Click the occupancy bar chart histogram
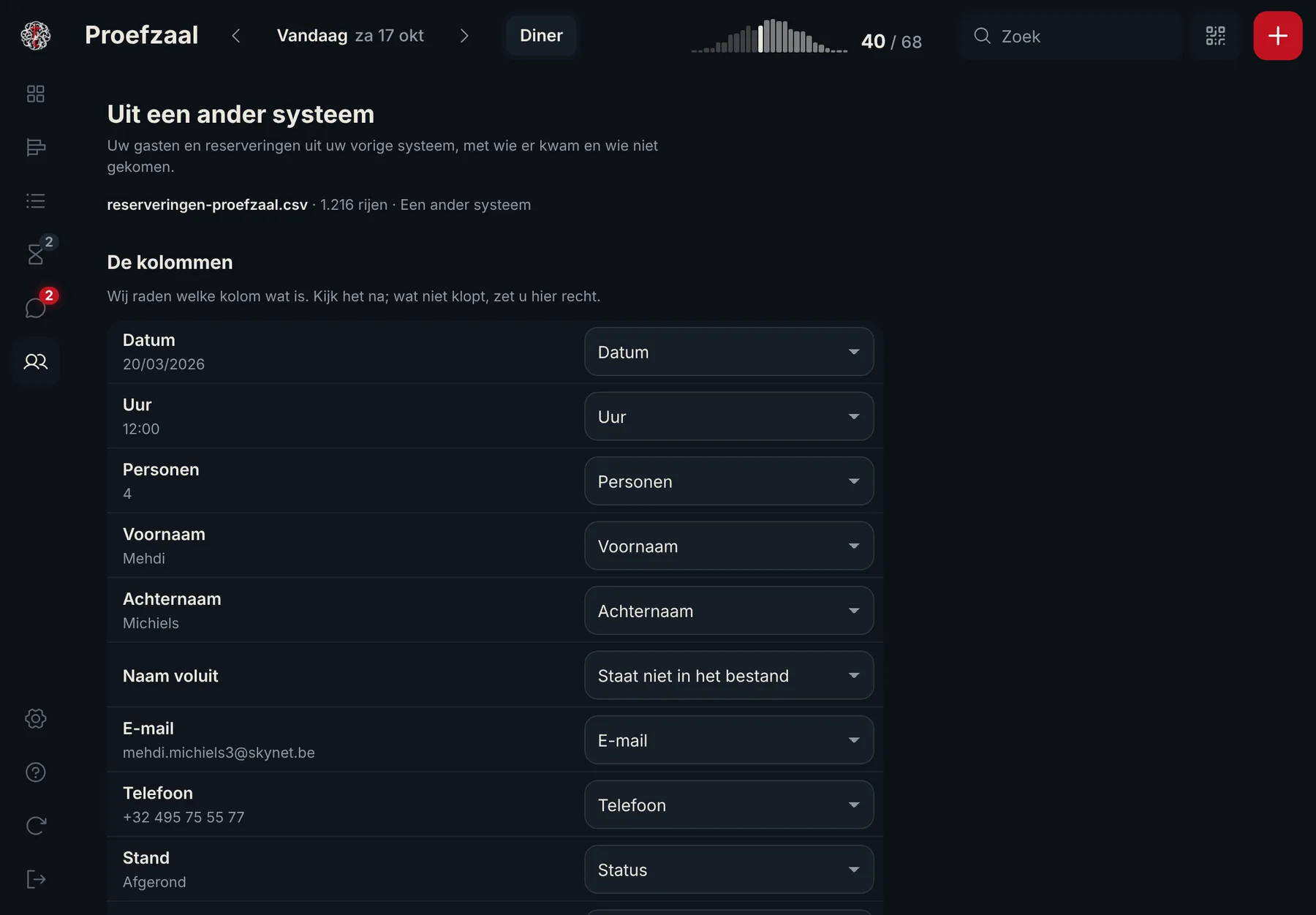 click(x=769, y=36)
